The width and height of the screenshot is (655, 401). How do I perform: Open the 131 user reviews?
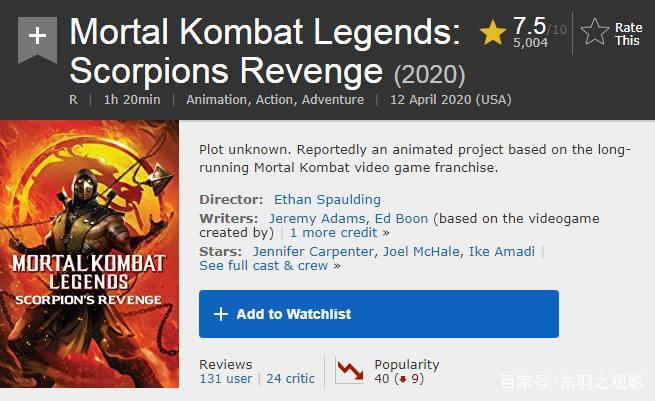226,379
